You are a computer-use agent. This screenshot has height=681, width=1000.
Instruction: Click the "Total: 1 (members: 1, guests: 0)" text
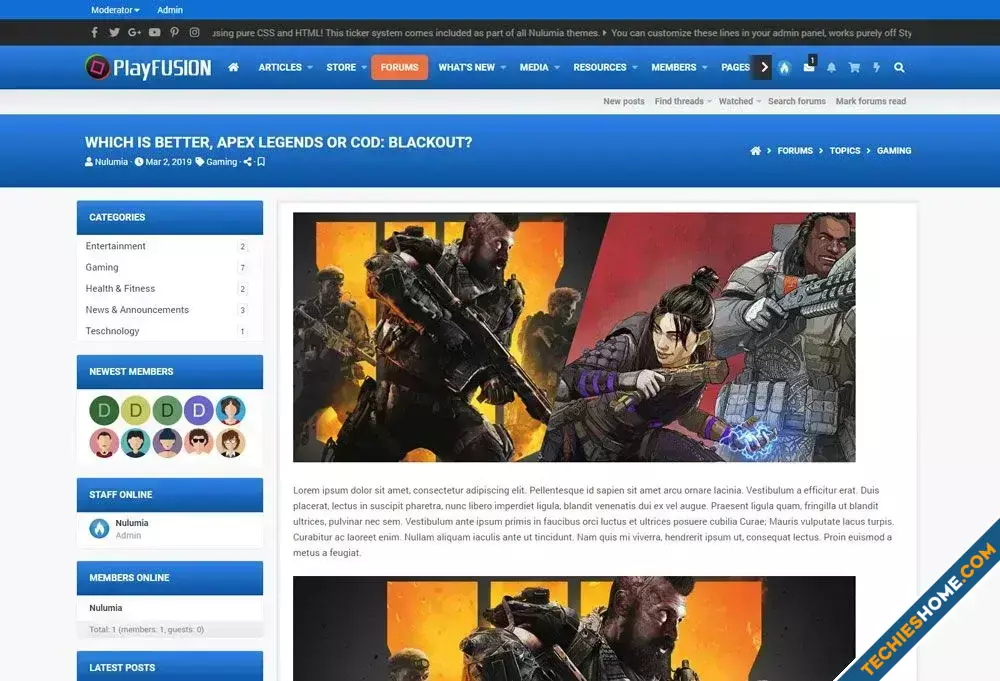coord(147,629)
